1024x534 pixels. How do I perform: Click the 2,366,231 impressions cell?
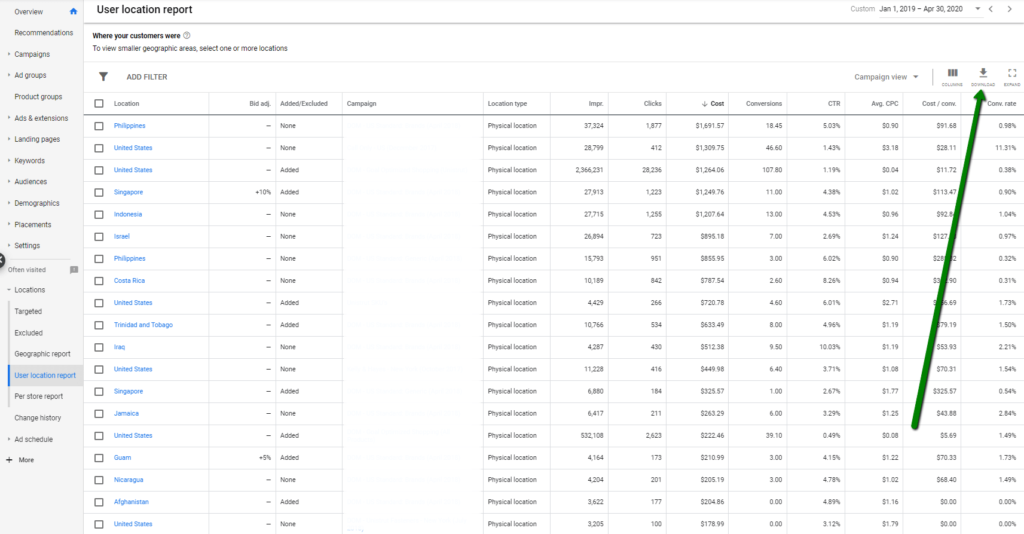589,170
